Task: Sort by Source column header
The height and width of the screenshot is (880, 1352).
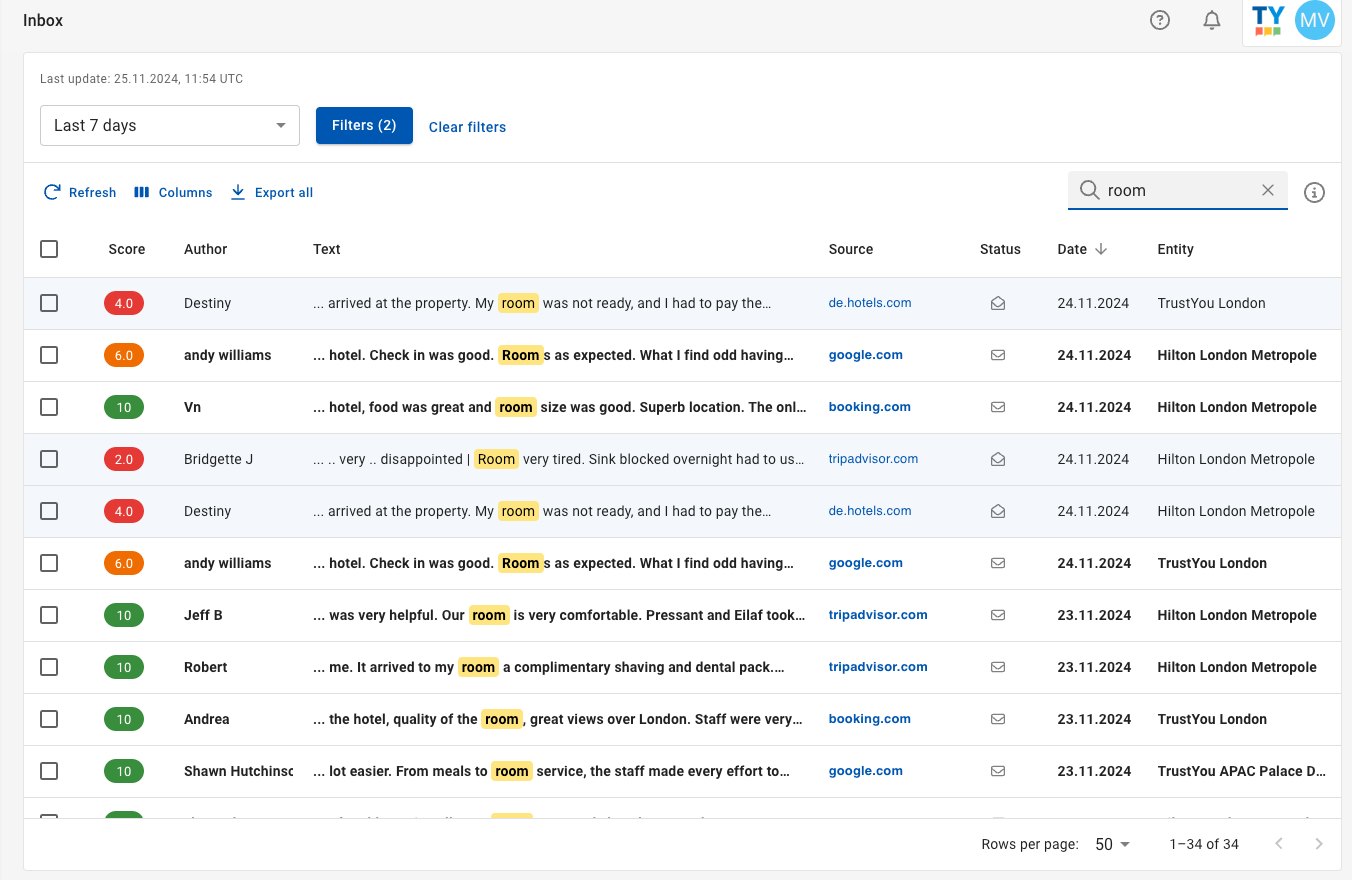Action: point(851,249)
